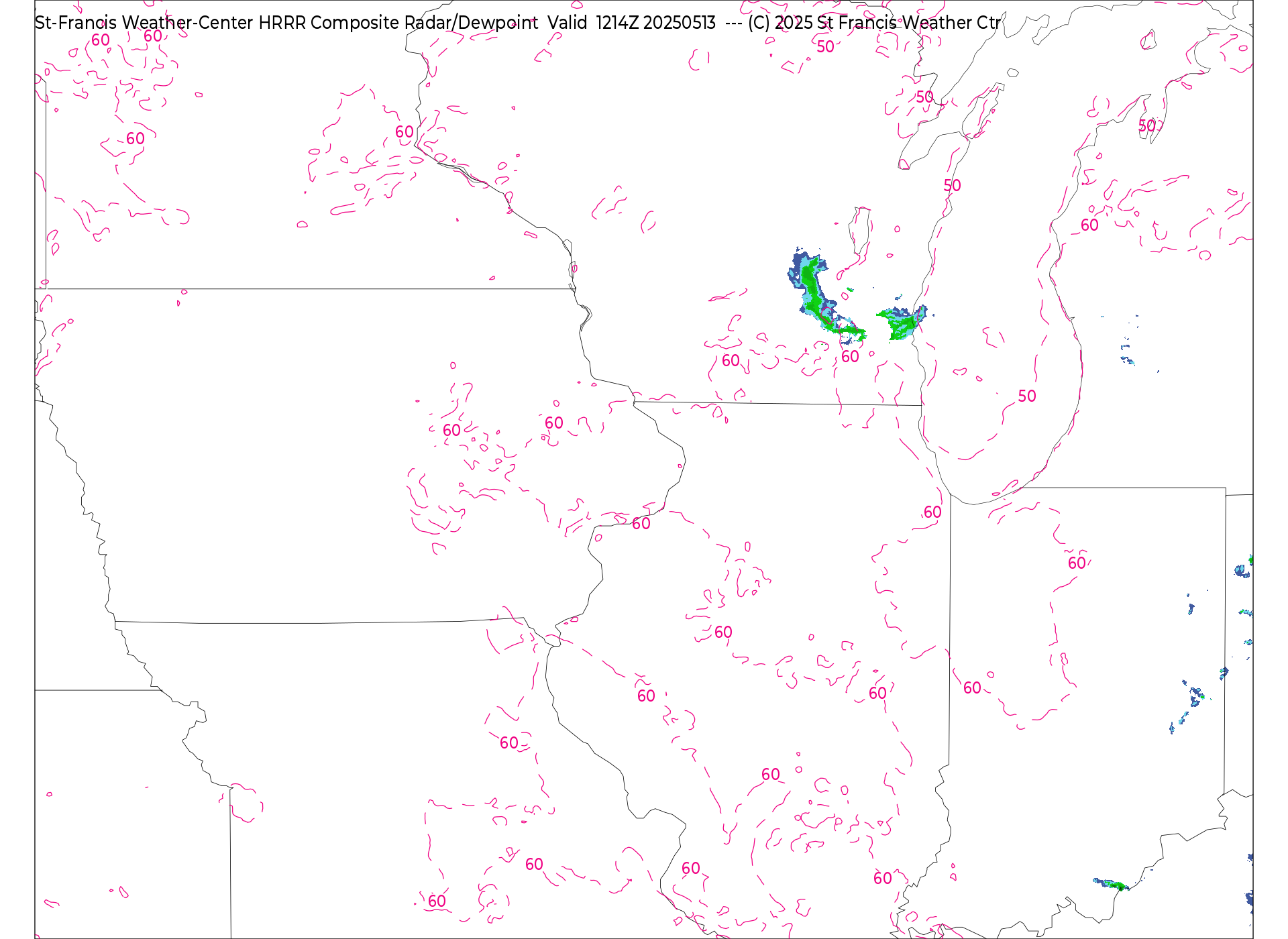Click the green radar echo on Lake Michigan's western shore
Viewport: 1288px width, 939px height.
[903, 323]
